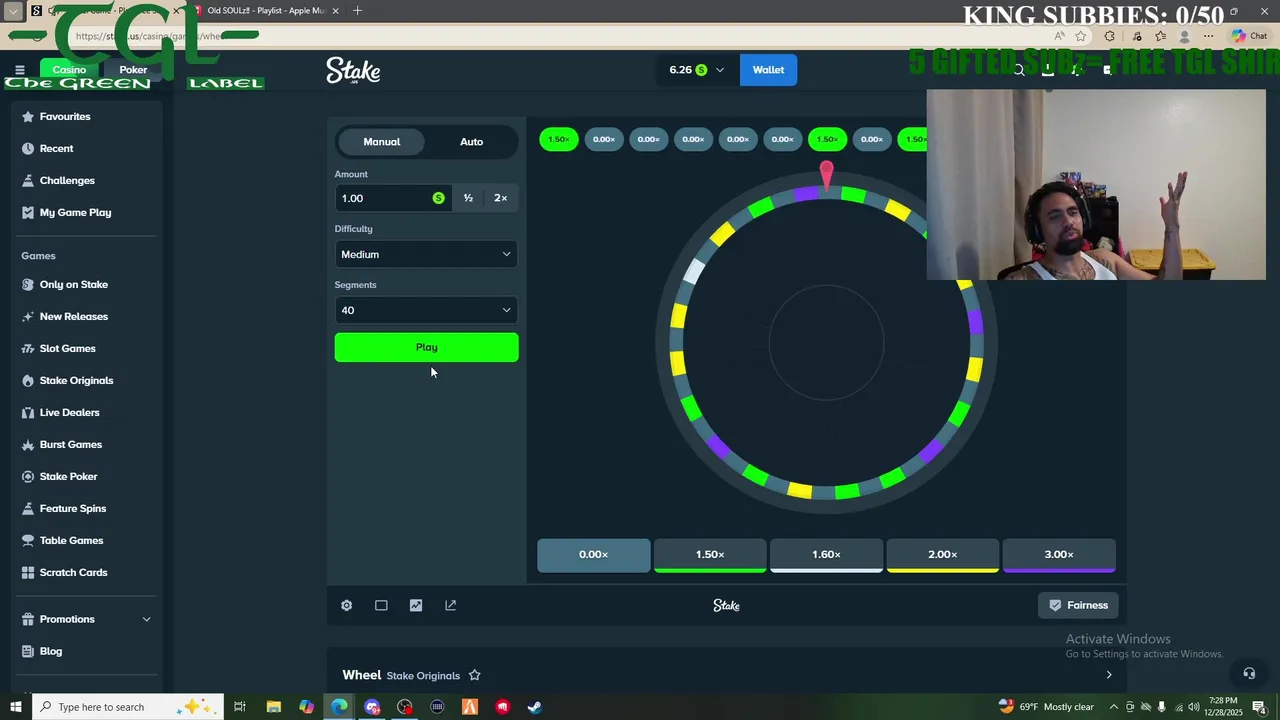Open browser extensions puzzle icon
The width and height of the screenshot is (1280, 720).
click(x=1109, y=36)
